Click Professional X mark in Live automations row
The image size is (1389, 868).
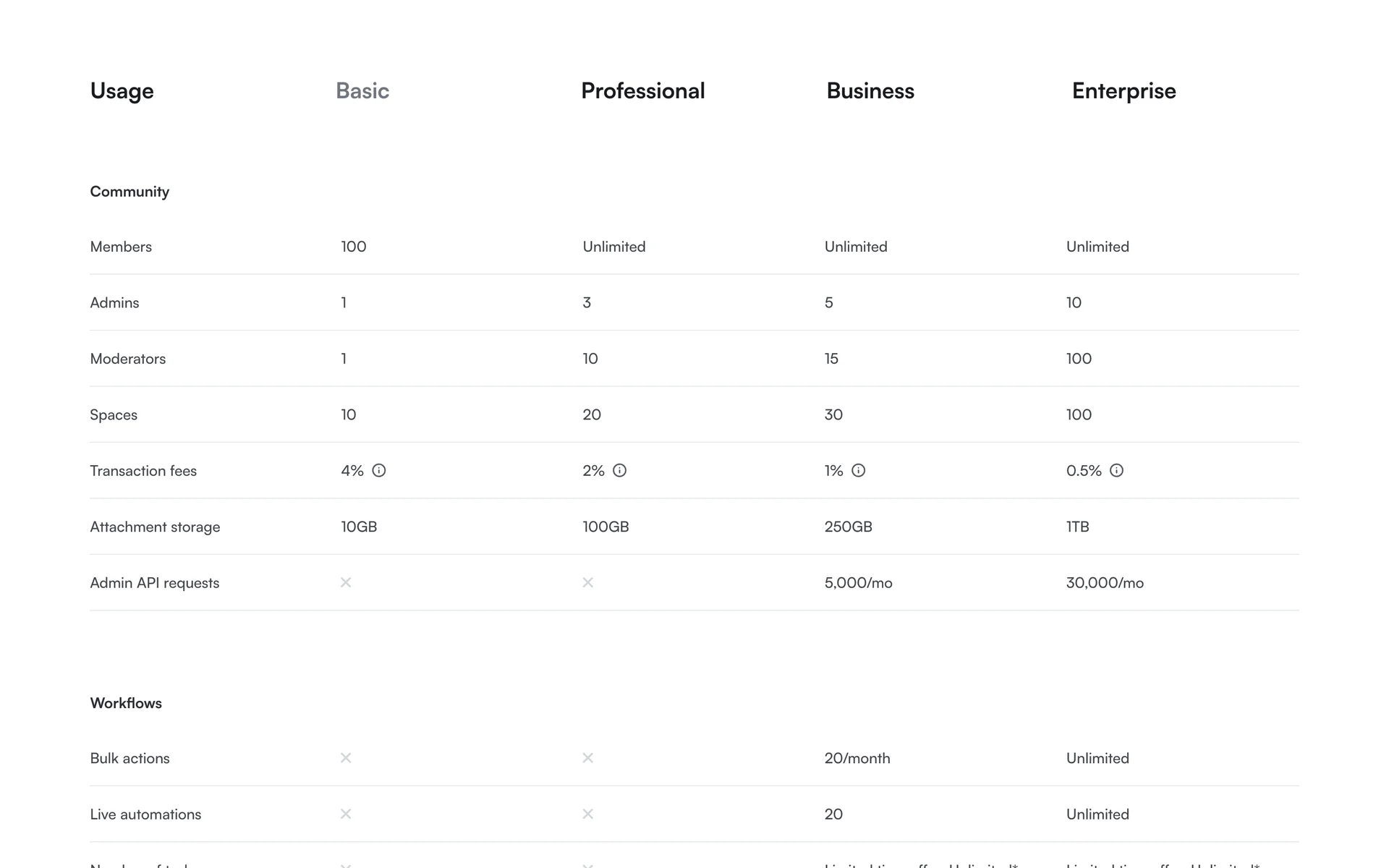click(587, 814)
